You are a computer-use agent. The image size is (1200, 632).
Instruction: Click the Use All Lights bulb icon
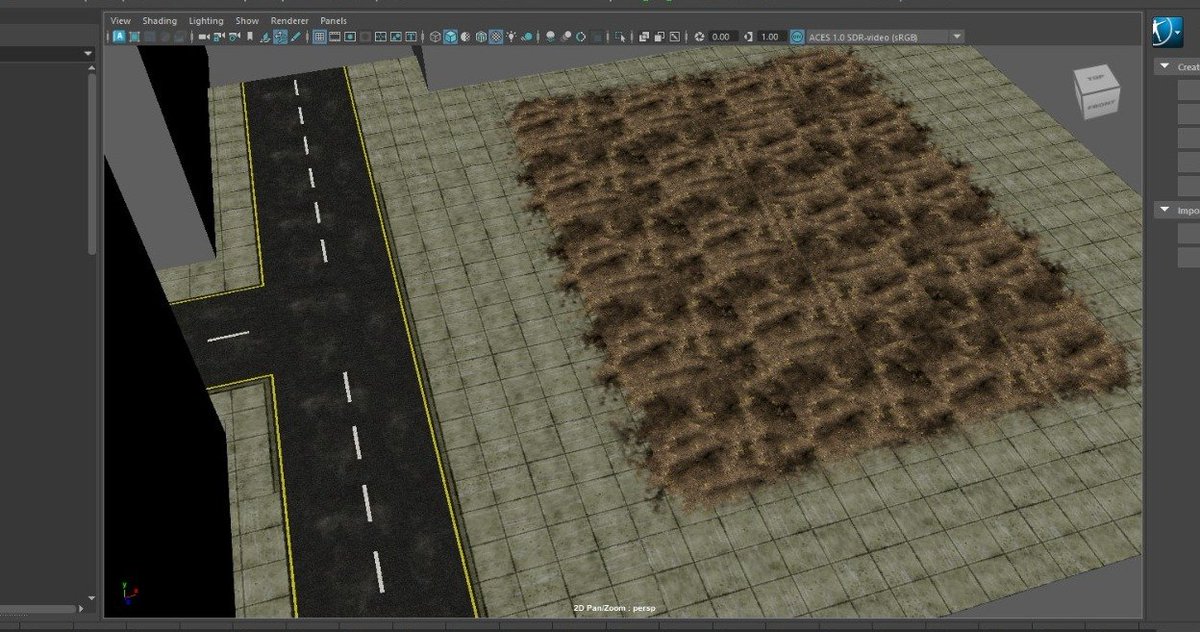click(511, 36)
